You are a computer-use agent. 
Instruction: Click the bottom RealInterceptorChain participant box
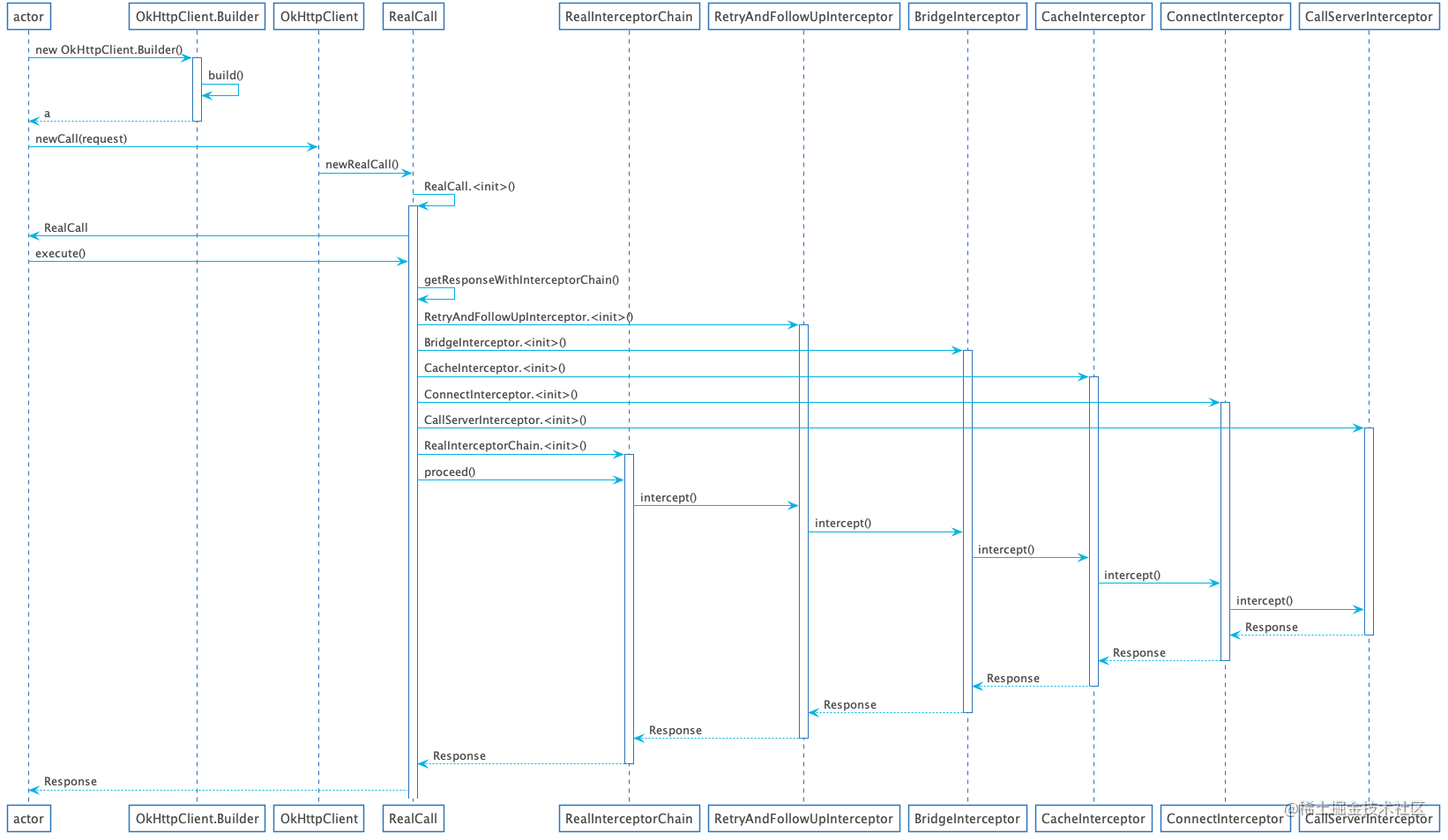click(629, 819)
